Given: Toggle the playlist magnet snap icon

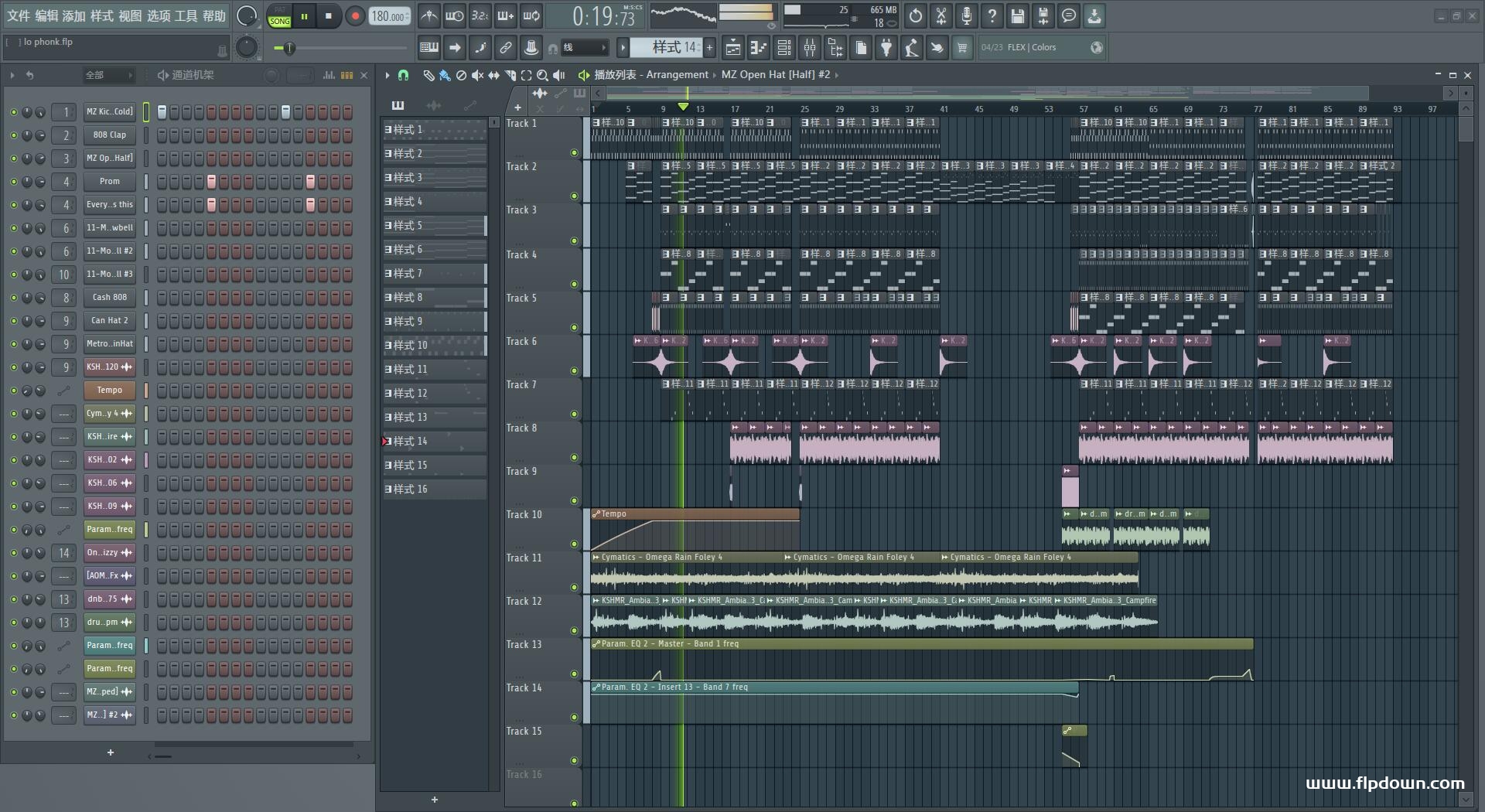Looking at the screenshot, I should pyautogui.click(x=403, y=75).
